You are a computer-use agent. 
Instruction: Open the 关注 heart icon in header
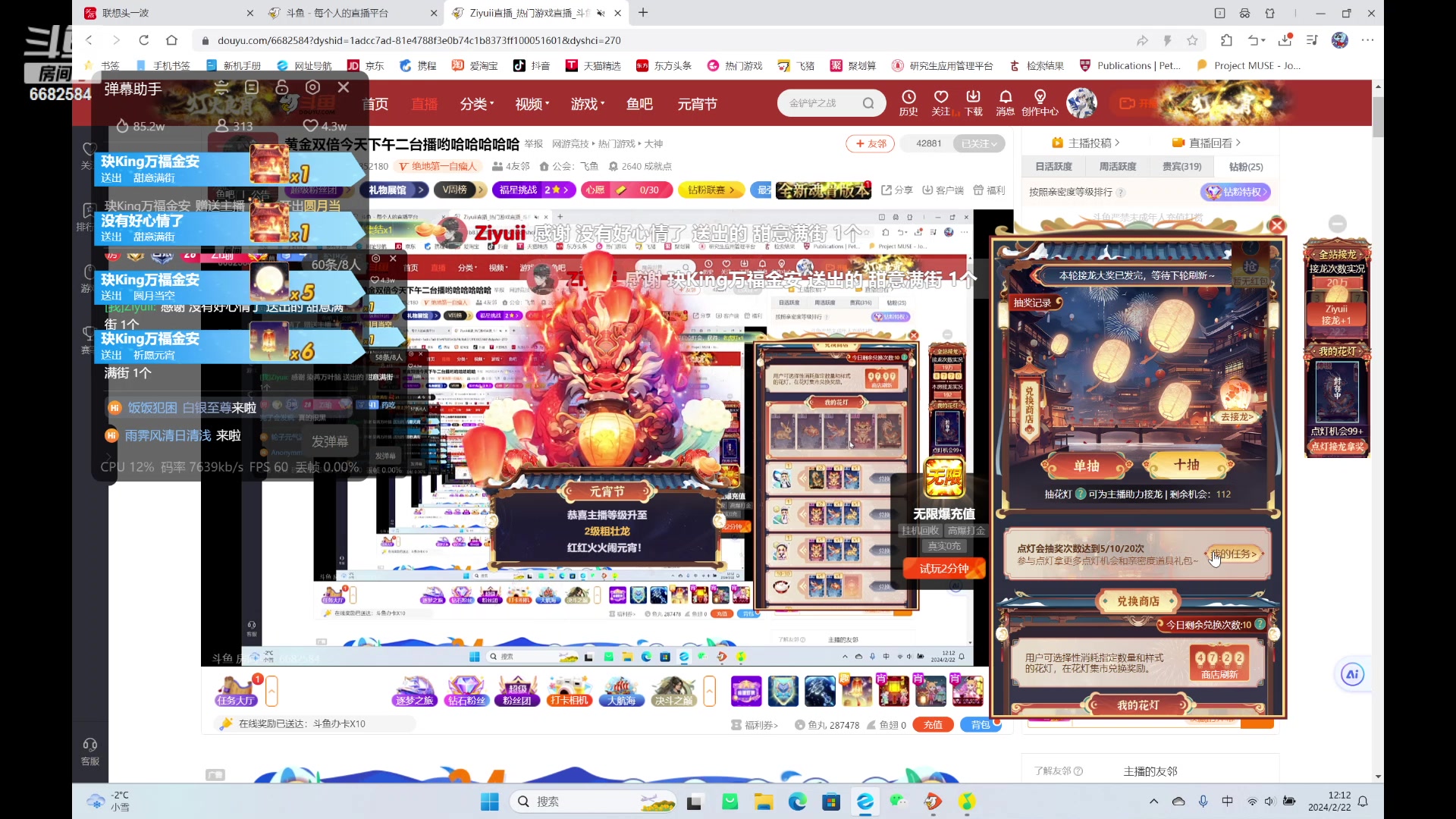941,102
